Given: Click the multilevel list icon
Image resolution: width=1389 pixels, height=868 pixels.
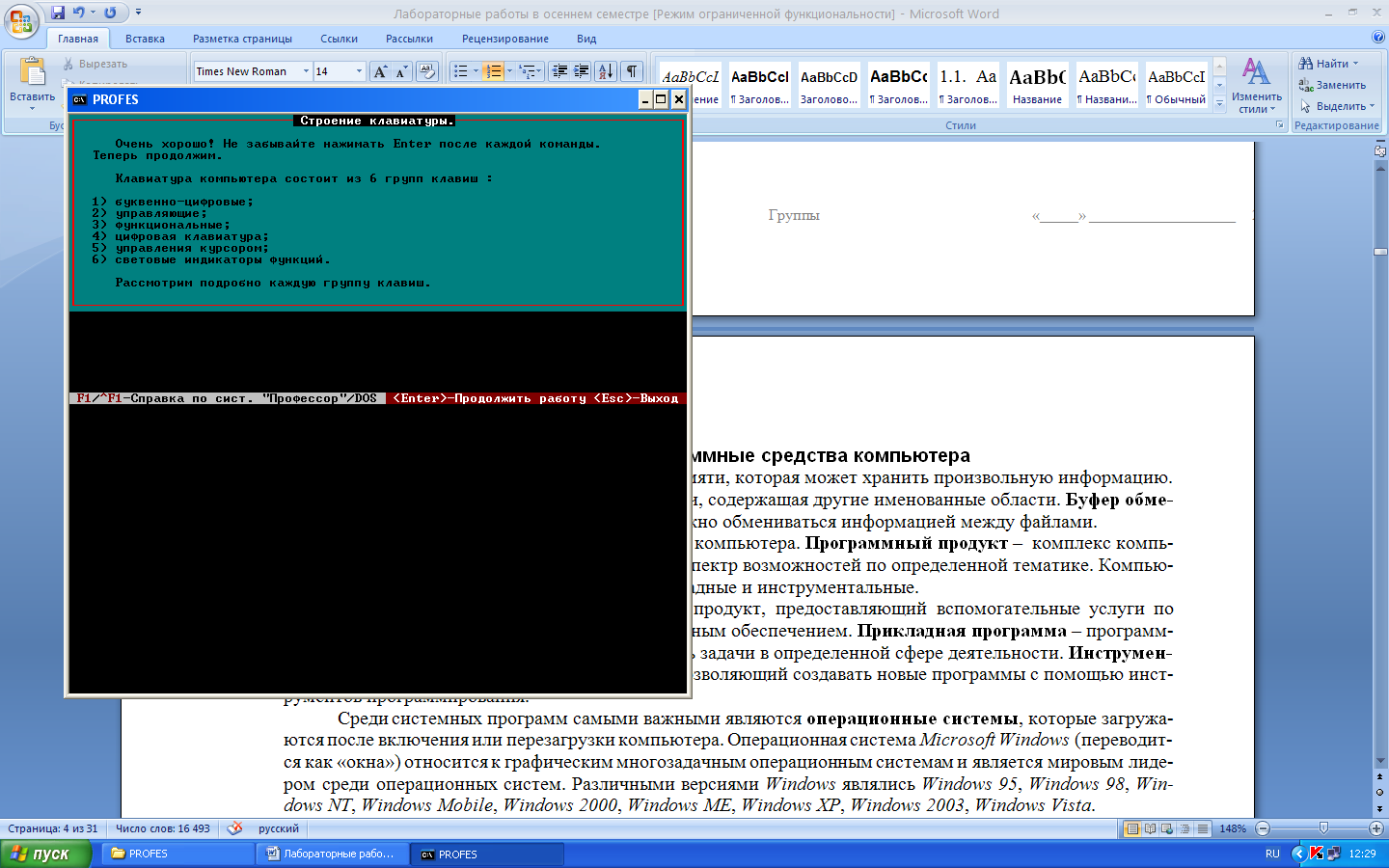Looking at the screenshot, I should pyautogui.click(x=527, y=71).
